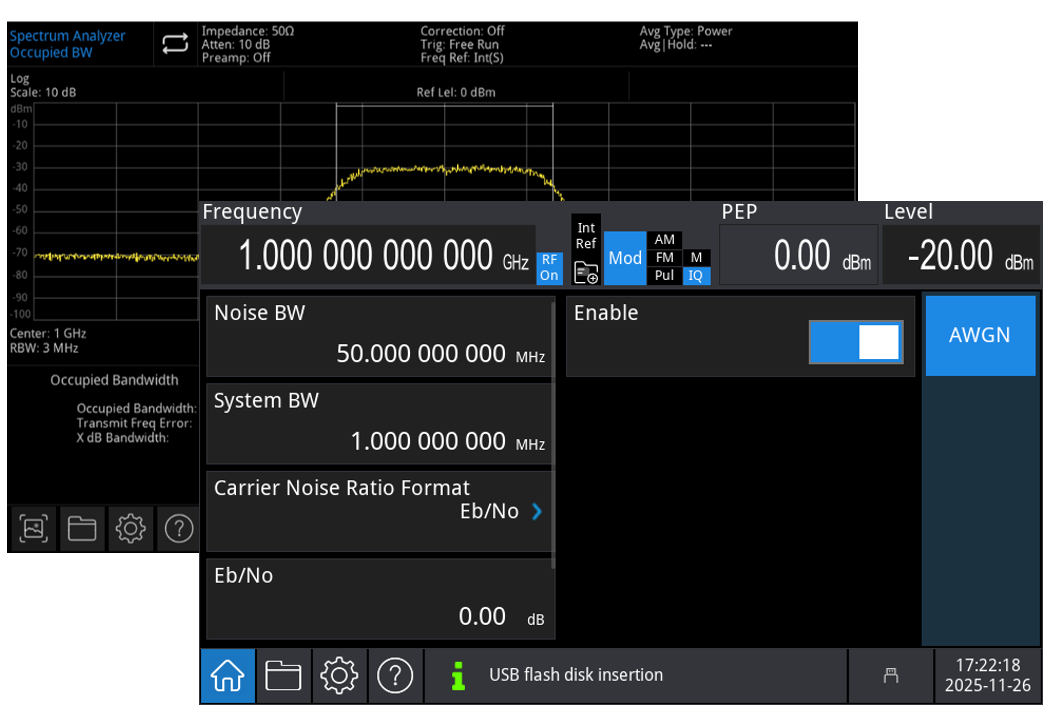Image resolution: width=1060 pixels, height=725 pixels.
Task: Open help in signal generator bottom bar
Action: [395, 677]
